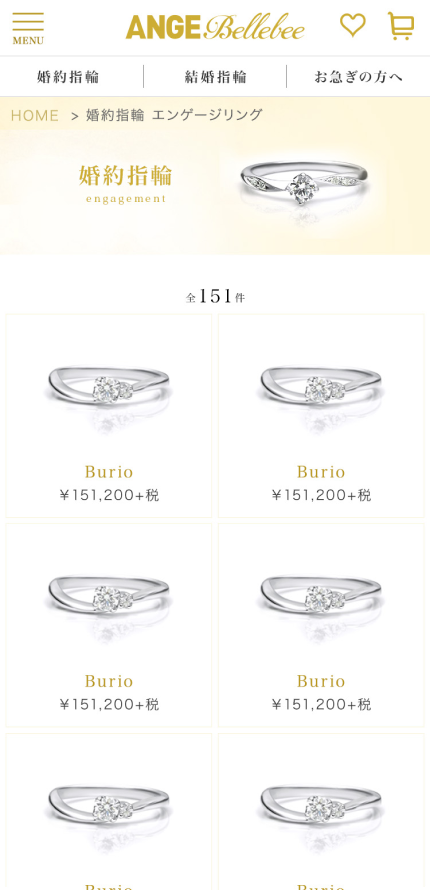Select the 婚約指輪 tab
Viewport: 430px width, 890px height.
(69, 77)
